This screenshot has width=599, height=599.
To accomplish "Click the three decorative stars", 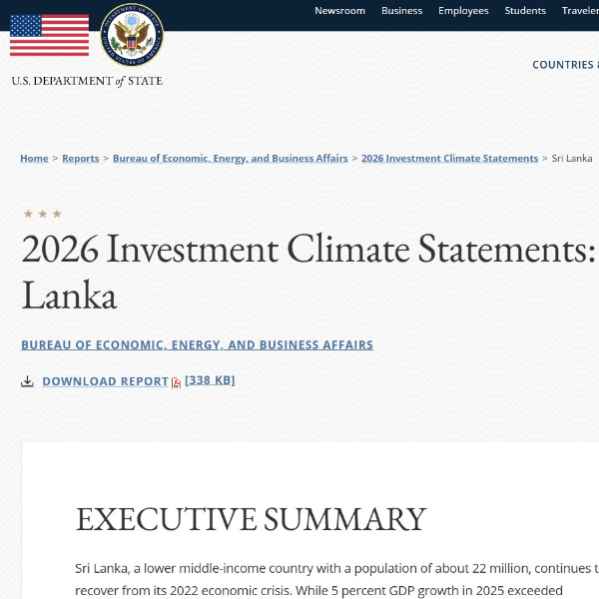I will pyautogui.click(x=42, y=214).
